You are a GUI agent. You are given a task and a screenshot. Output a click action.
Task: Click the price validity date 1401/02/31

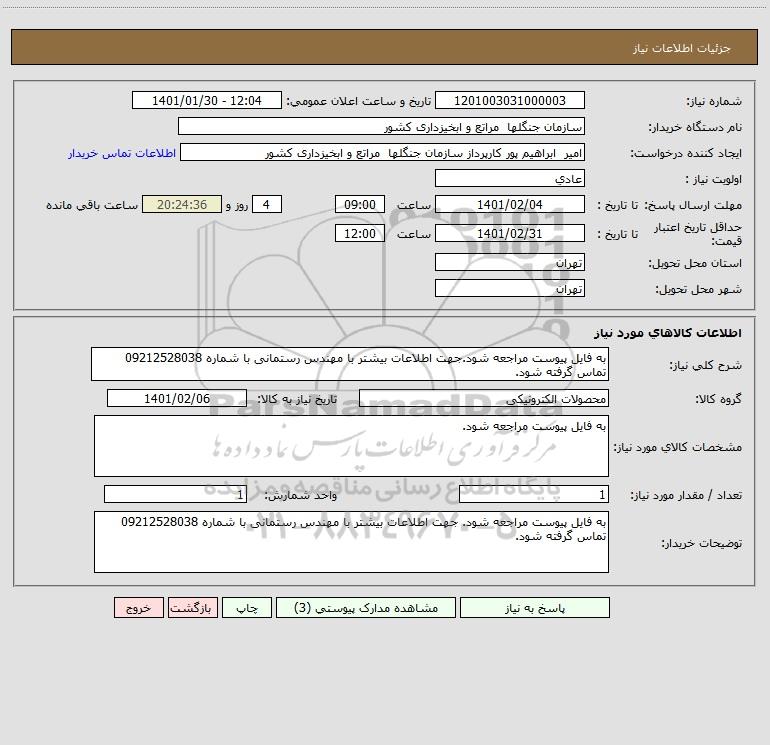pos(510,233)
